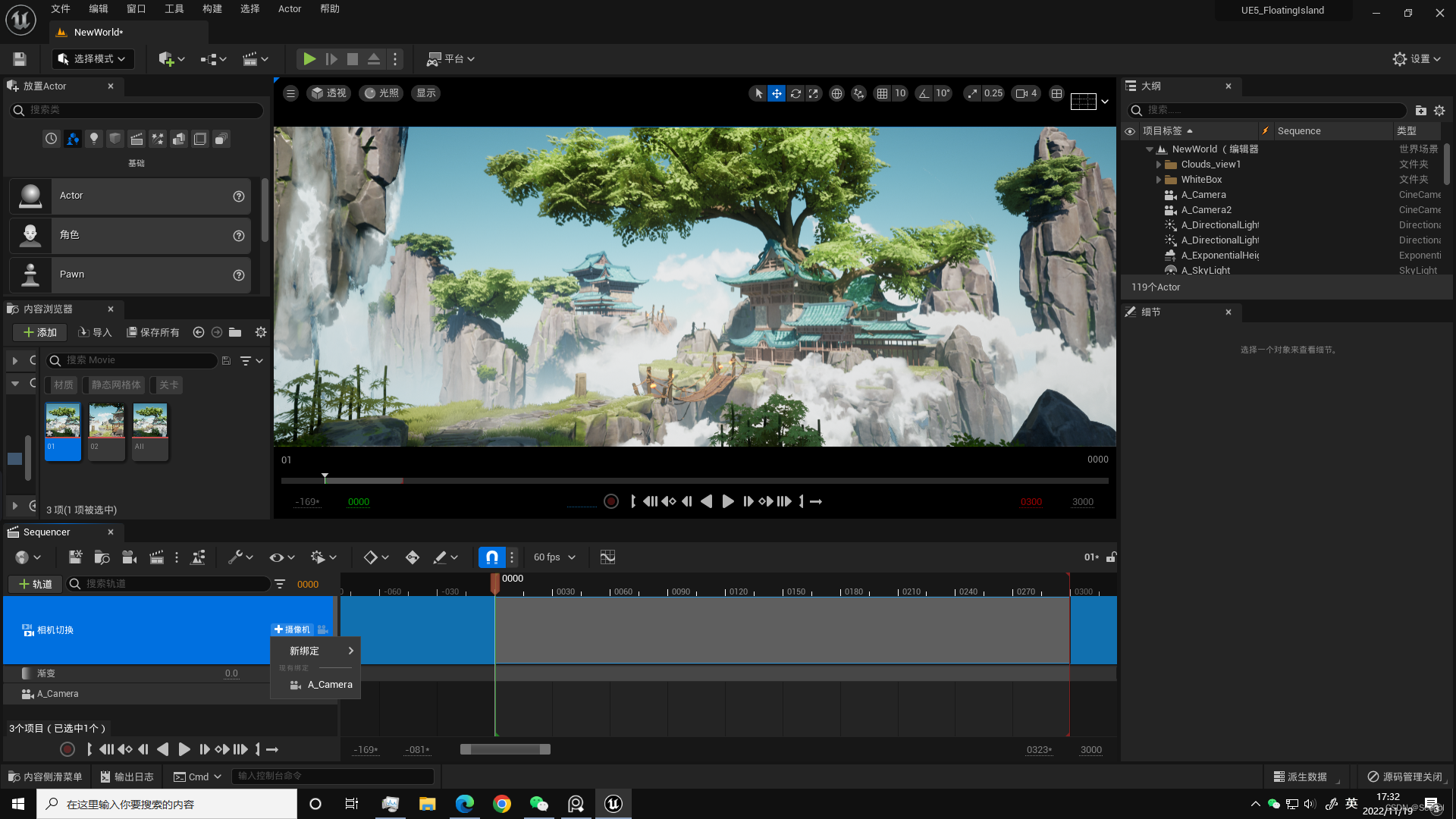Image resolution: width=1456 pixels, height=819 pixels.
Task: Open the 60 fps frame rate dropdown
Action: pos(554,557)
